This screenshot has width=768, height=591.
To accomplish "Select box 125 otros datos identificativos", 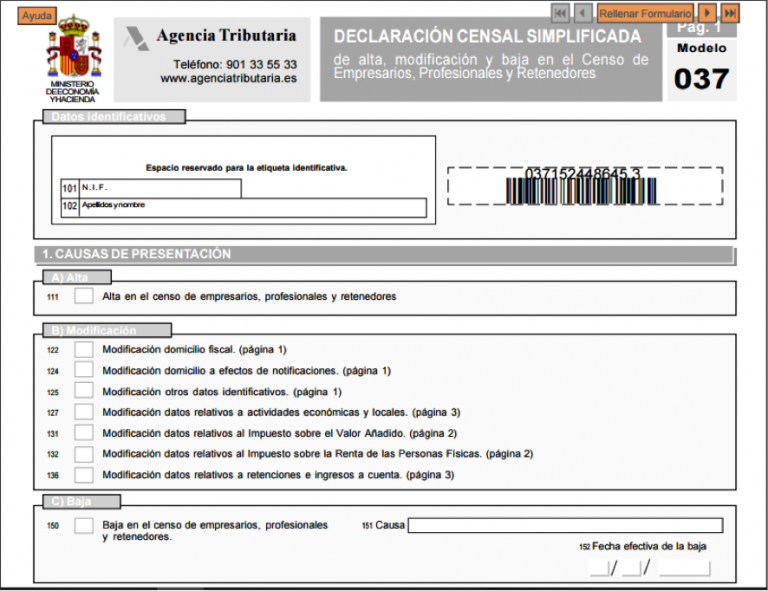I will click(x=84, y=391).
